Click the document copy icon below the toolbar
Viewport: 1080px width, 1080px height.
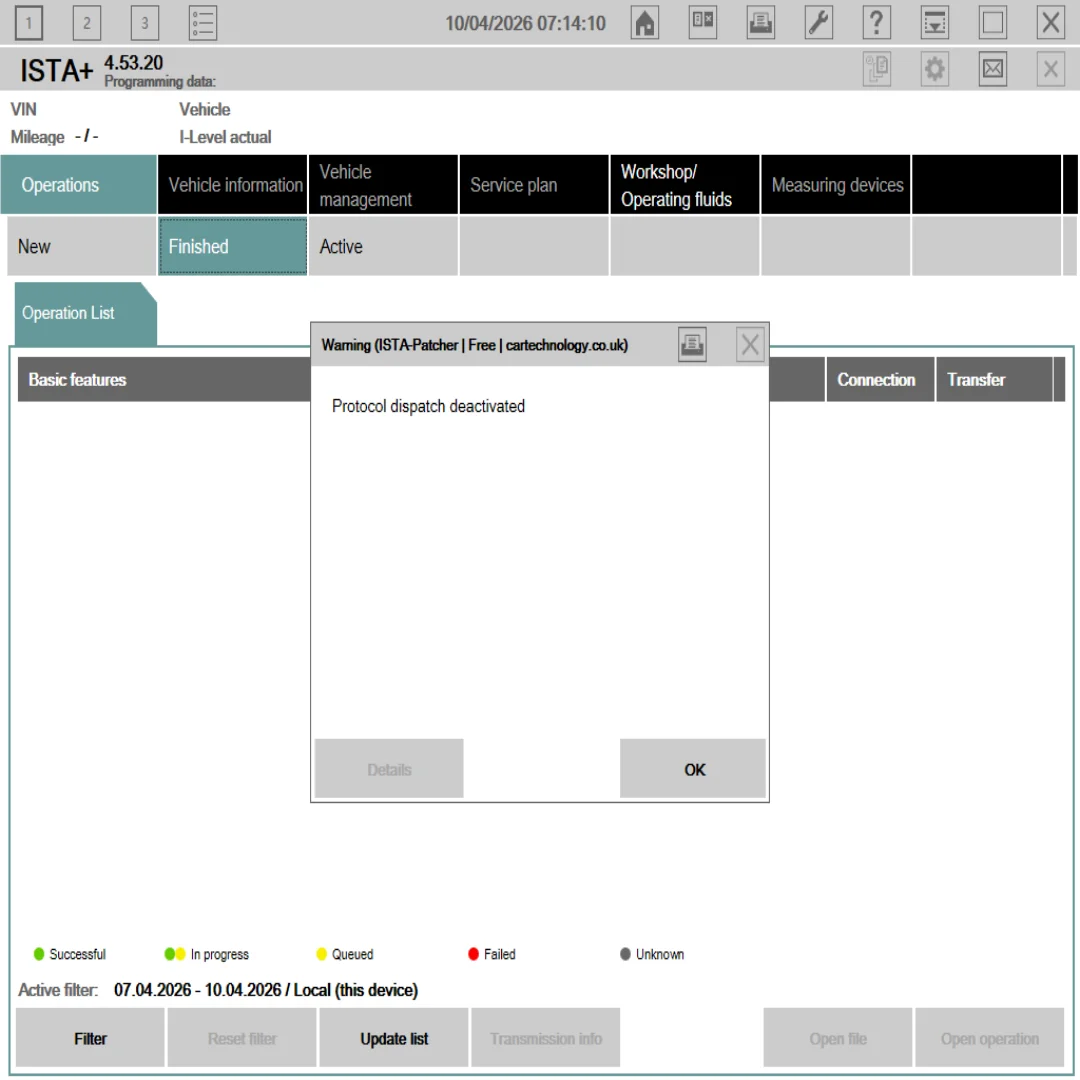877,69
